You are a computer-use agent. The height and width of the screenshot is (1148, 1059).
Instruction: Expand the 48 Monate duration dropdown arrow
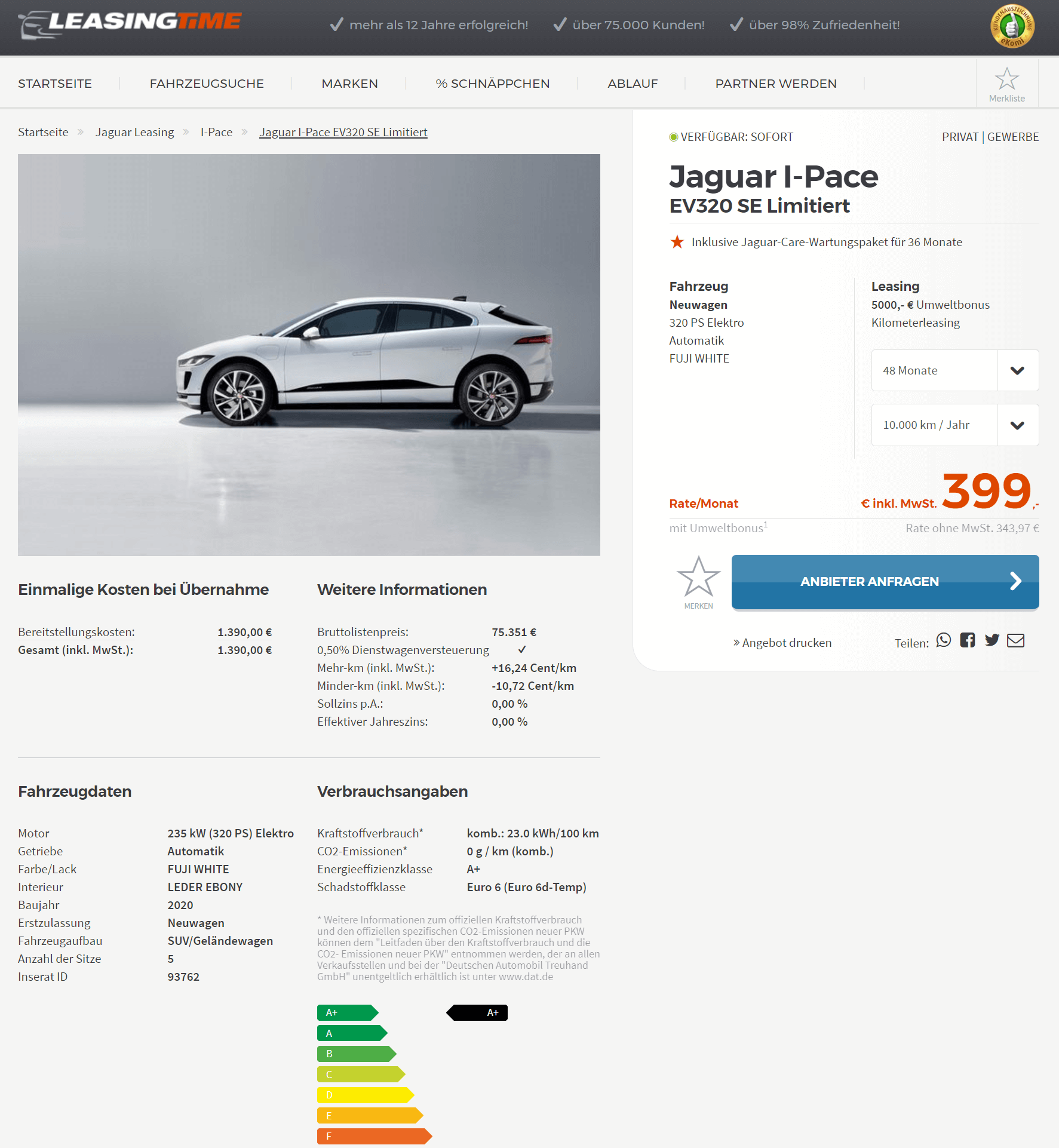[x=1018, y=370]
